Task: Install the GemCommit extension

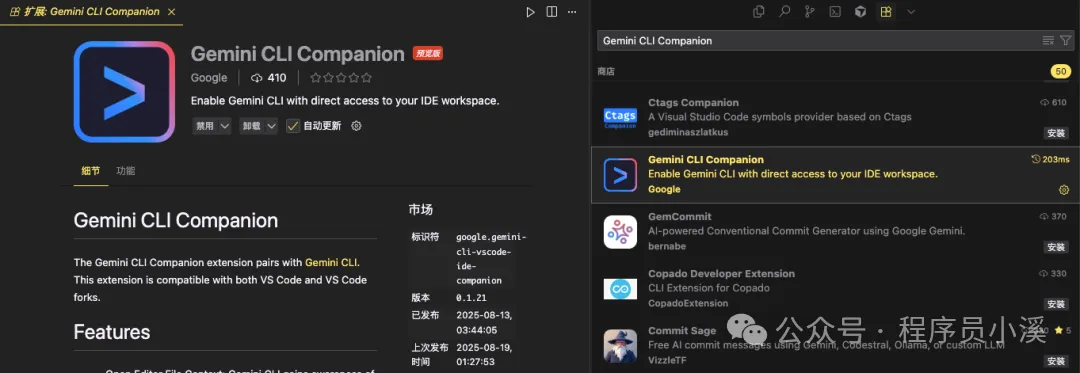Action: click(x=1056, y=247)
